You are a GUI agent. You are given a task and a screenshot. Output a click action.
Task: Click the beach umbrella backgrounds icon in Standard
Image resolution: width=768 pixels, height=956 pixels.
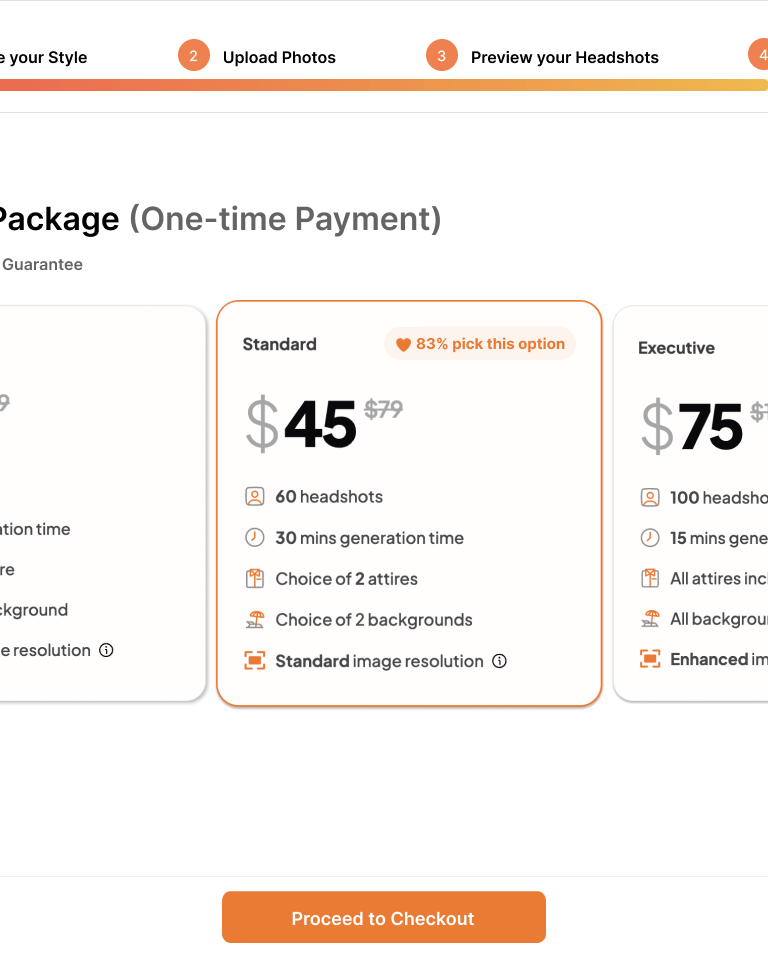pyautogui.click(x=255, y=619)
